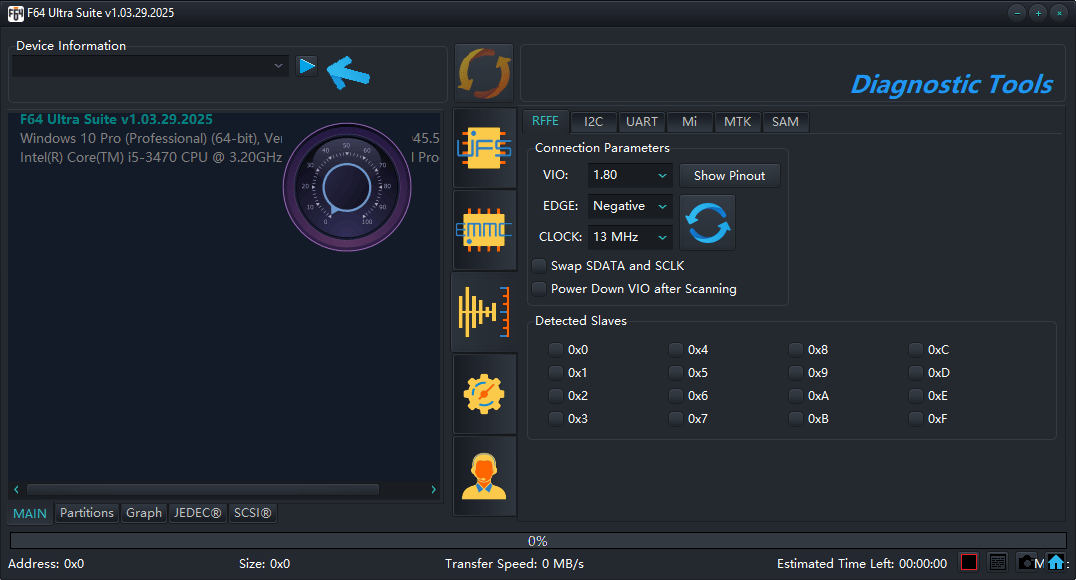Screen dimensions: 1076x580
Task: Click the blue RFFE rescan button
Action: click(707, 222)
